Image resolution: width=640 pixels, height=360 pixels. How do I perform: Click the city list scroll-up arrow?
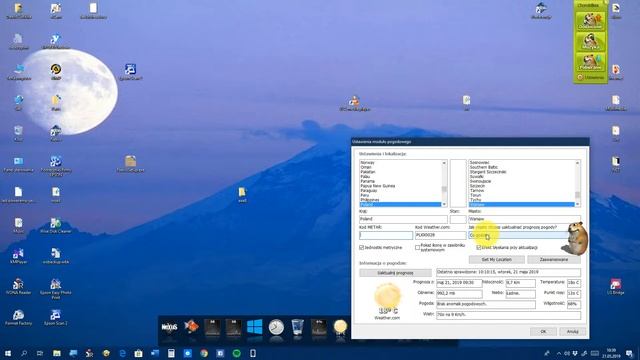pyautogui.click(x=578, y=163)
